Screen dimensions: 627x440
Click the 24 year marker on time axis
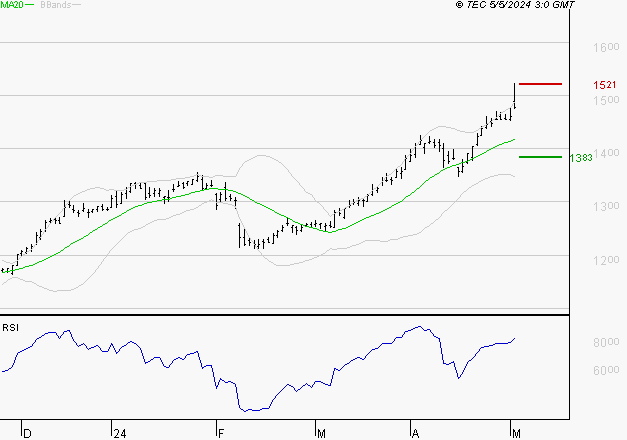120,434
